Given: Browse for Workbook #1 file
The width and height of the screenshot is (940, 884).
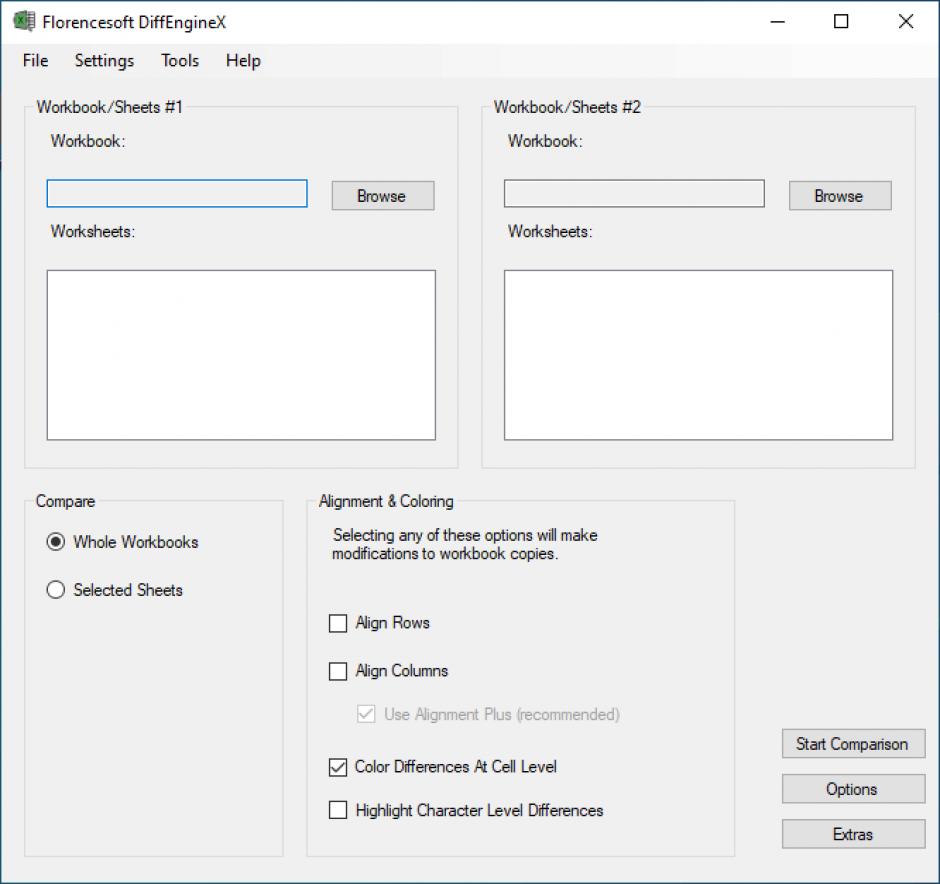Looking at the screenshot, I should [x=382, y=196].
